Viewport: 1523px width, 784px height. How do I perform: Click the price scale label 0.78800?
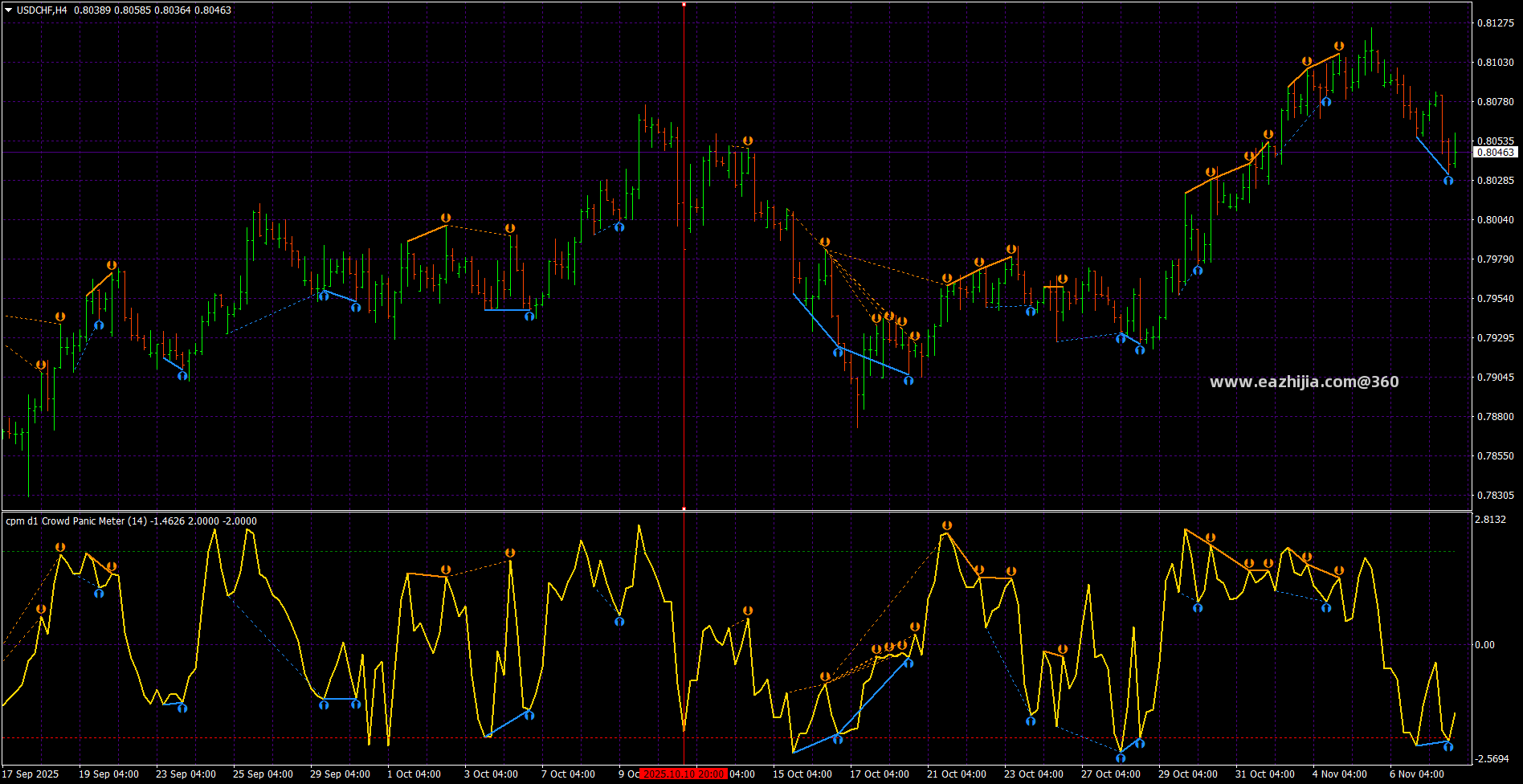click(1496, 417)
